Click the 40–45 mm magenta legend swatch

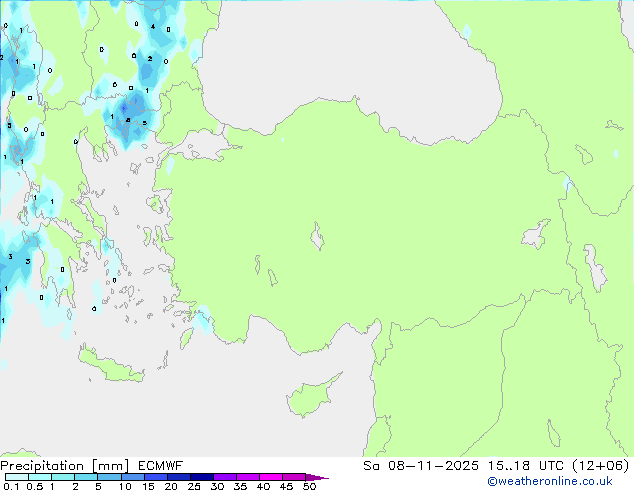(x=271, y=477)
